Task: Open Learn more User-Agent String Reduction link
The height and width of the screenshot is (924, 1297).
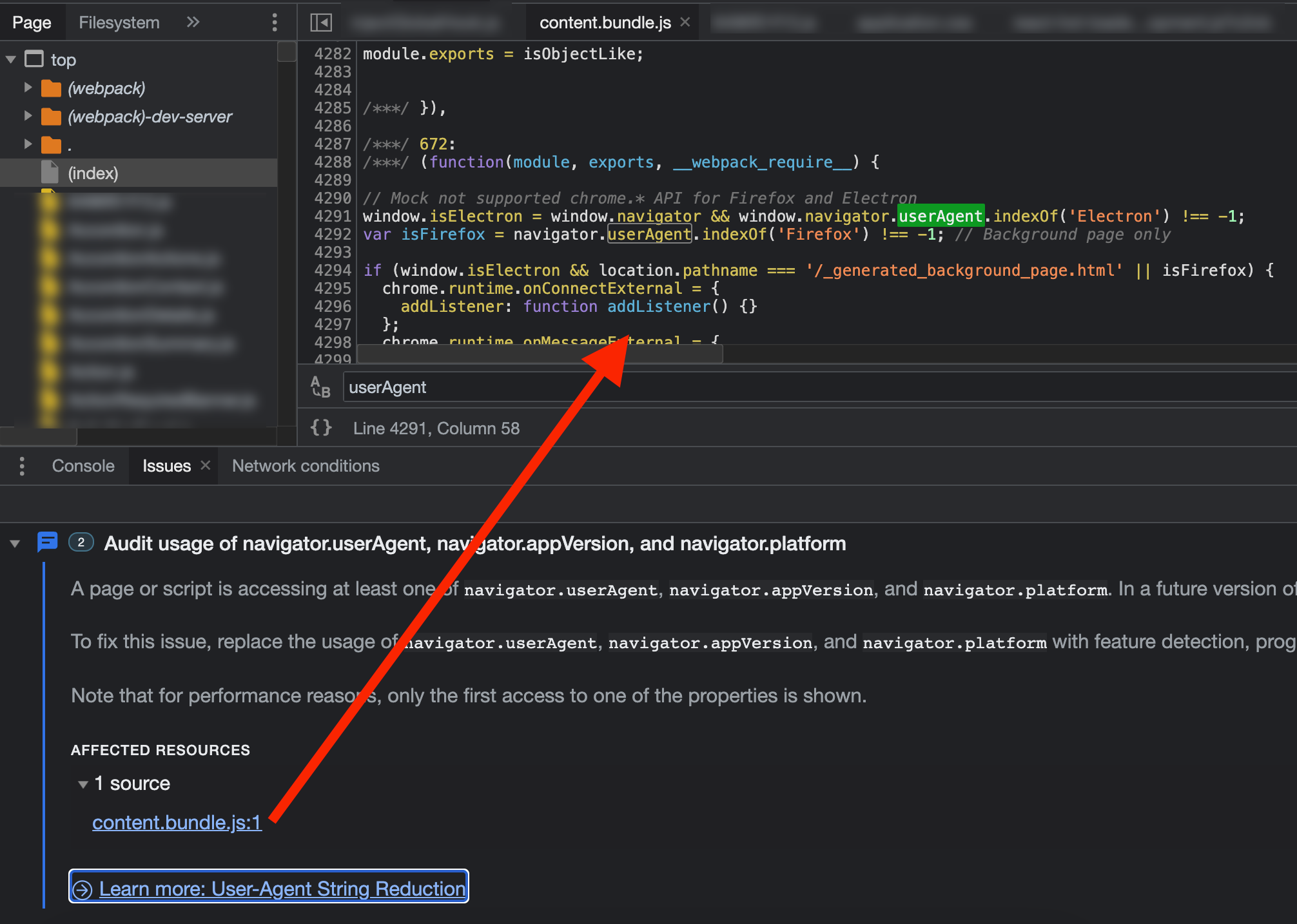Action: (x=268, y=888)
